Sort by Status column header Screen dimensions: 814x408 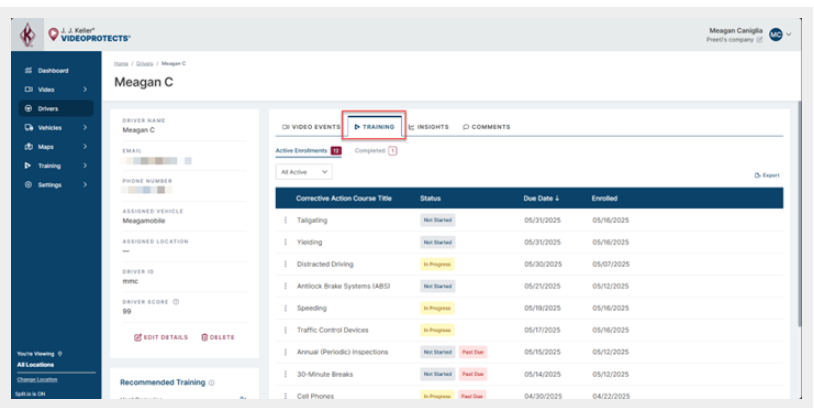click(x=430, y=198)
